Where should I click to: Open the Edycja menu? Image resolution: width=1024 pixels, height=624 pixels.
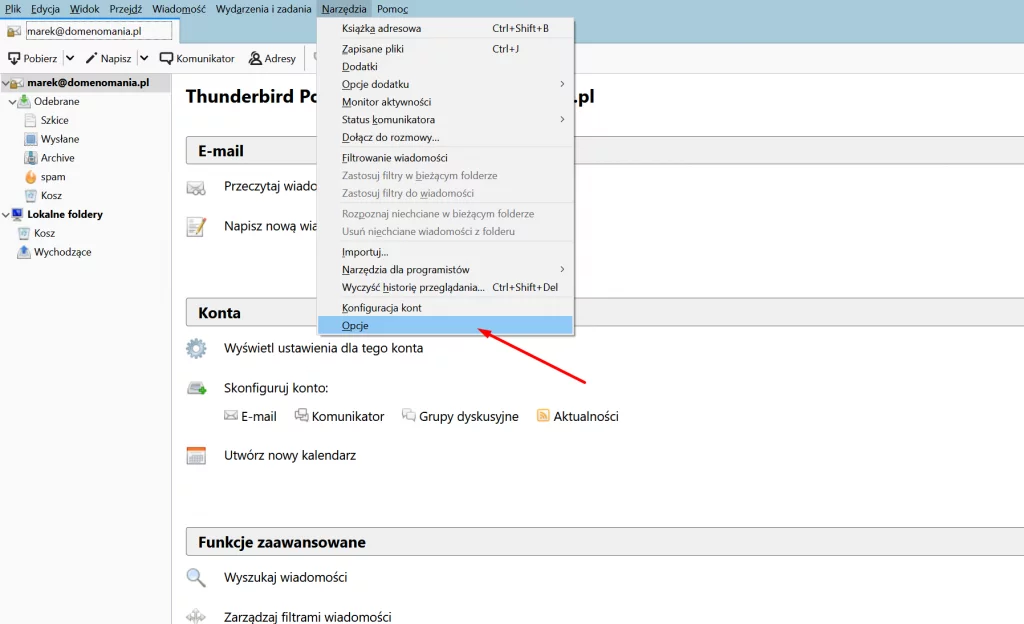[45, 9]
